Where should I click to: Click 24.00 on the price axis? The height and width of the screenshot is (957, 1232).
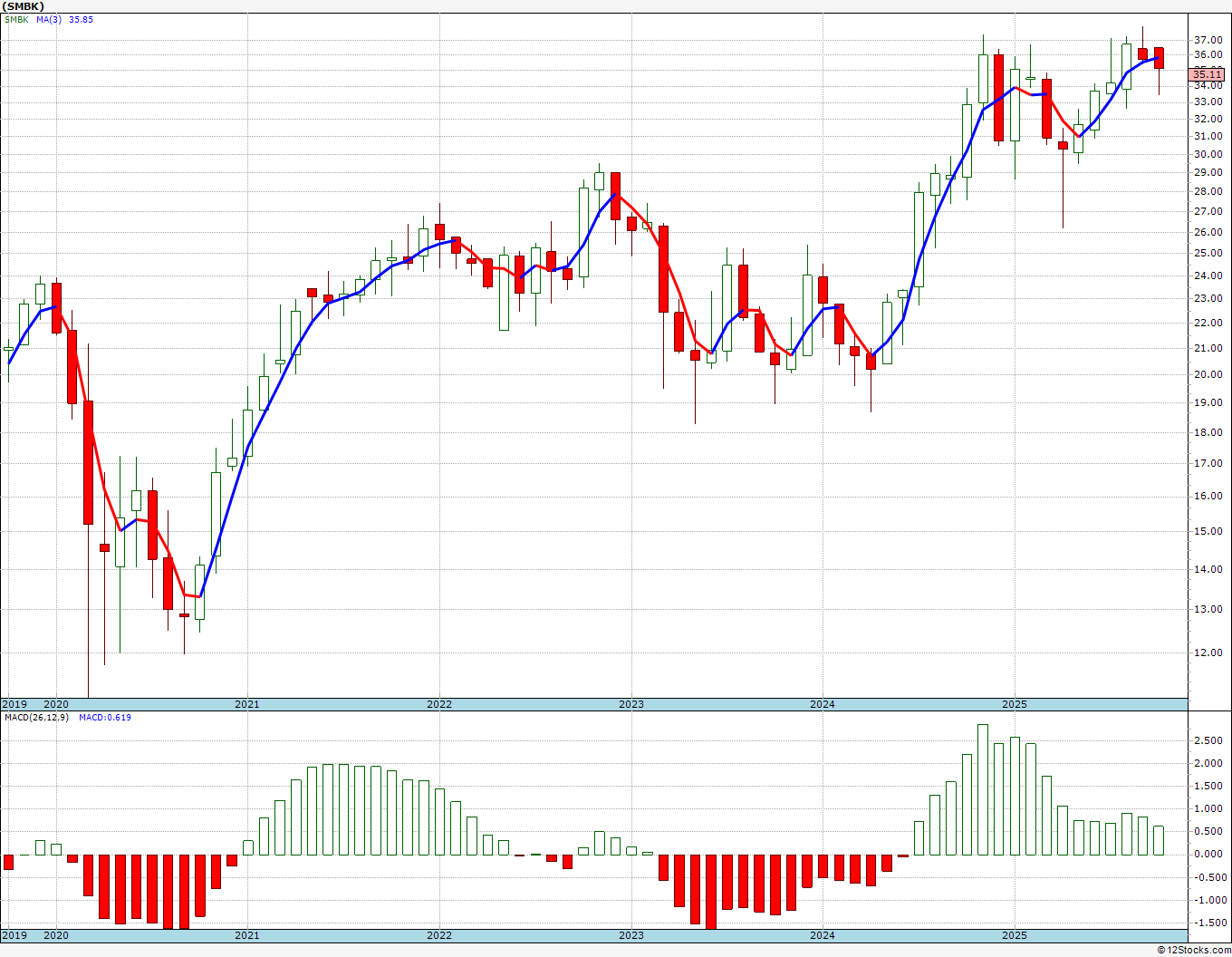(x=1208, y=275)
